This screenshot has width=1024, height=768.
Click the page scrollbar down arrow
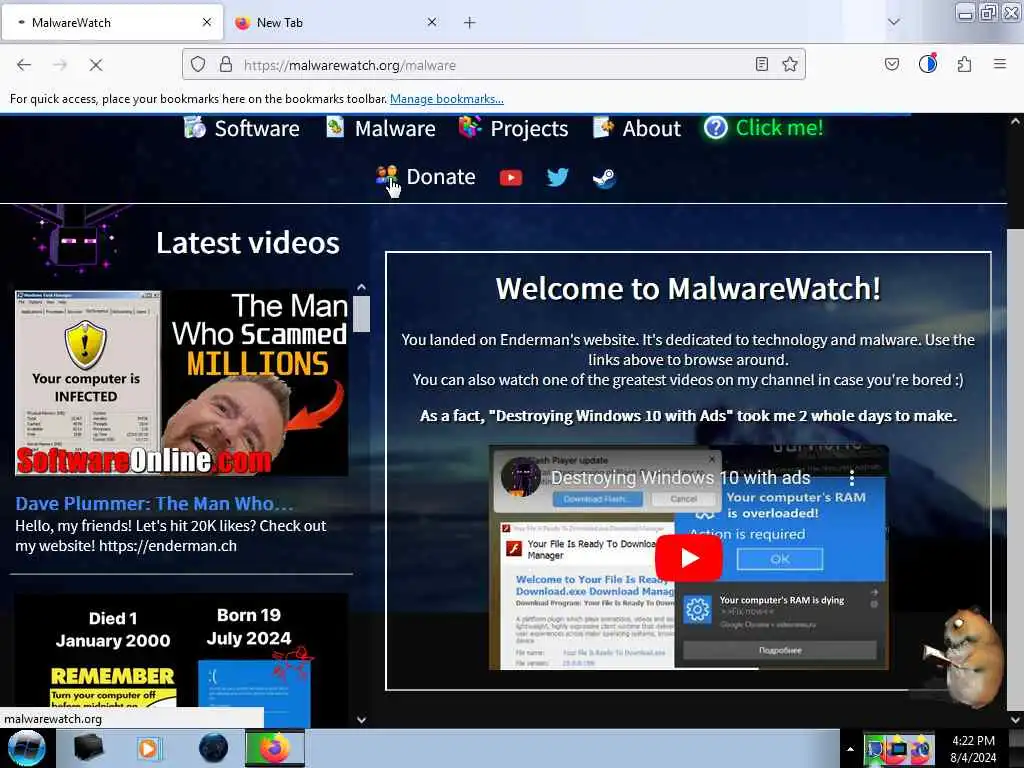1016,720
